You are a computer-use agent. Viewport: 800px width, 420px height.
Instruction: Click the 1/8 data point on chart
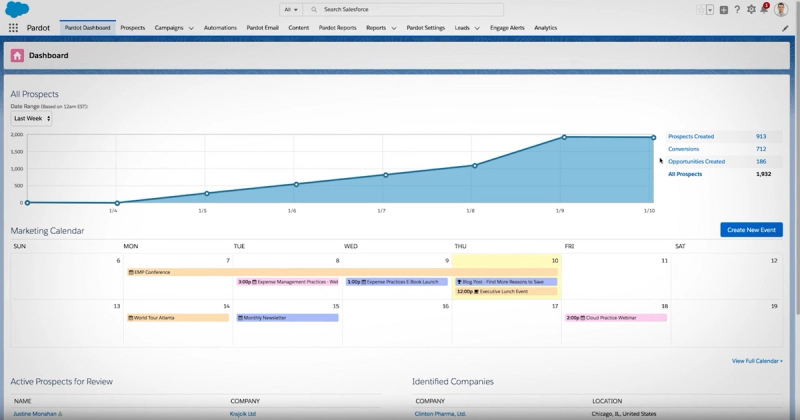point(474,165)
